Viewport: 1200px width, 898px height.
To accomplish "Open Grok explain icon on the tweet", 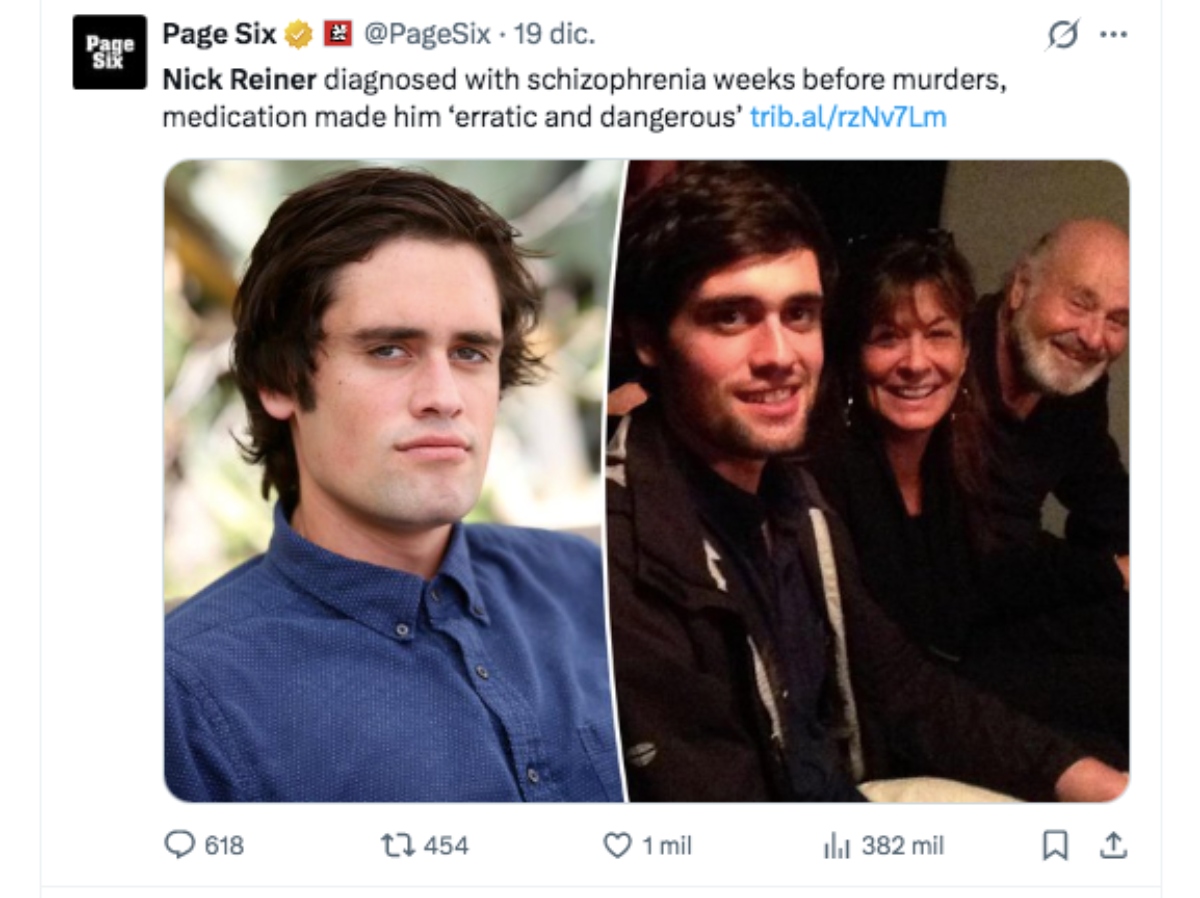I will [1062, 35].
